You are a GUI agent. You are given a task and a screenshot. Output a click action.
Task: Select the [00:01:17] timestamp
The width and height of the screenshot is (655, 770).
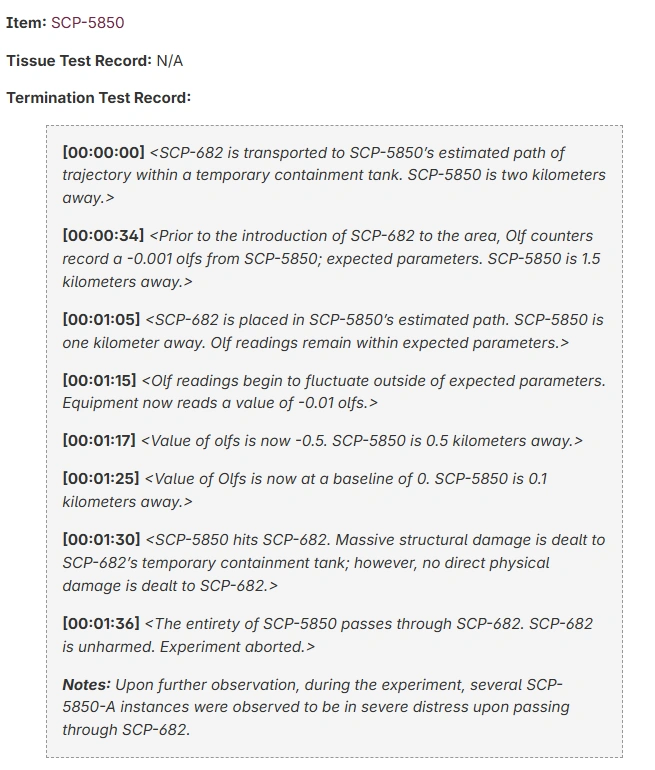(x=100, y=440)
